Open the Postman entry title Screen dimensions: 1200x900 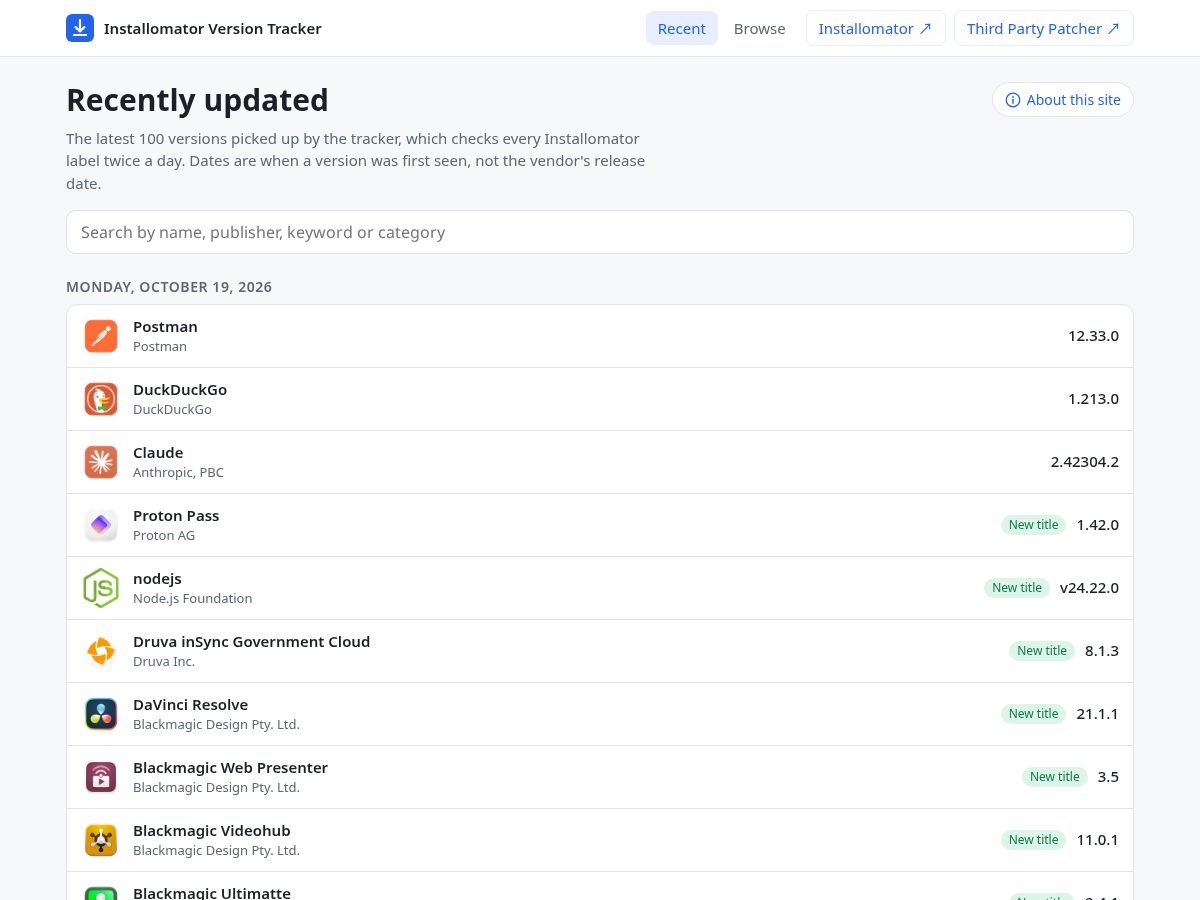pos(165,327)
